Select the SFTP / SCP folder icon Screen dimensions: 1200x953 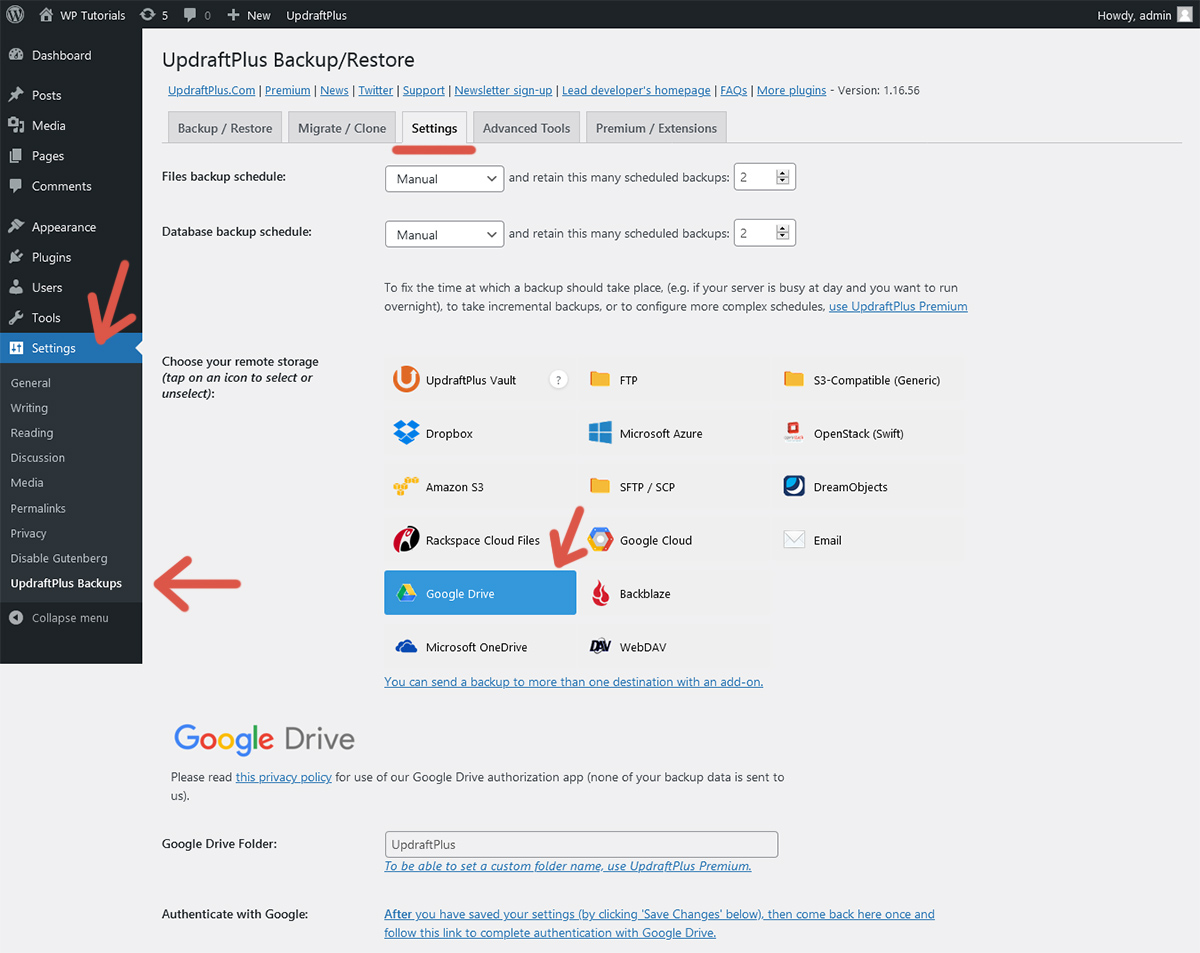[x=600, y=486]
